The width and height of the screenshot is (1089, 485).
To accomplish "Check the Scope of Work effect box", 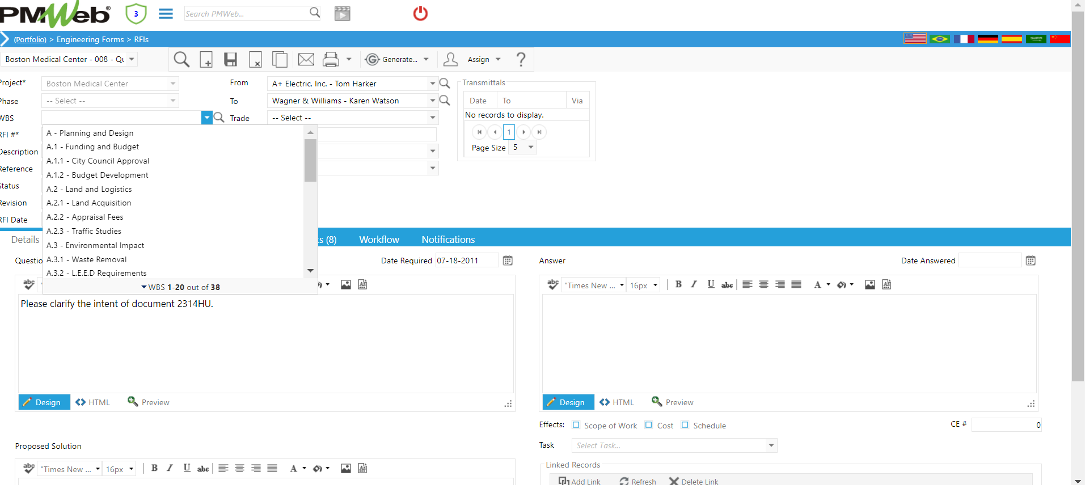I will click(x=576, y=425).
